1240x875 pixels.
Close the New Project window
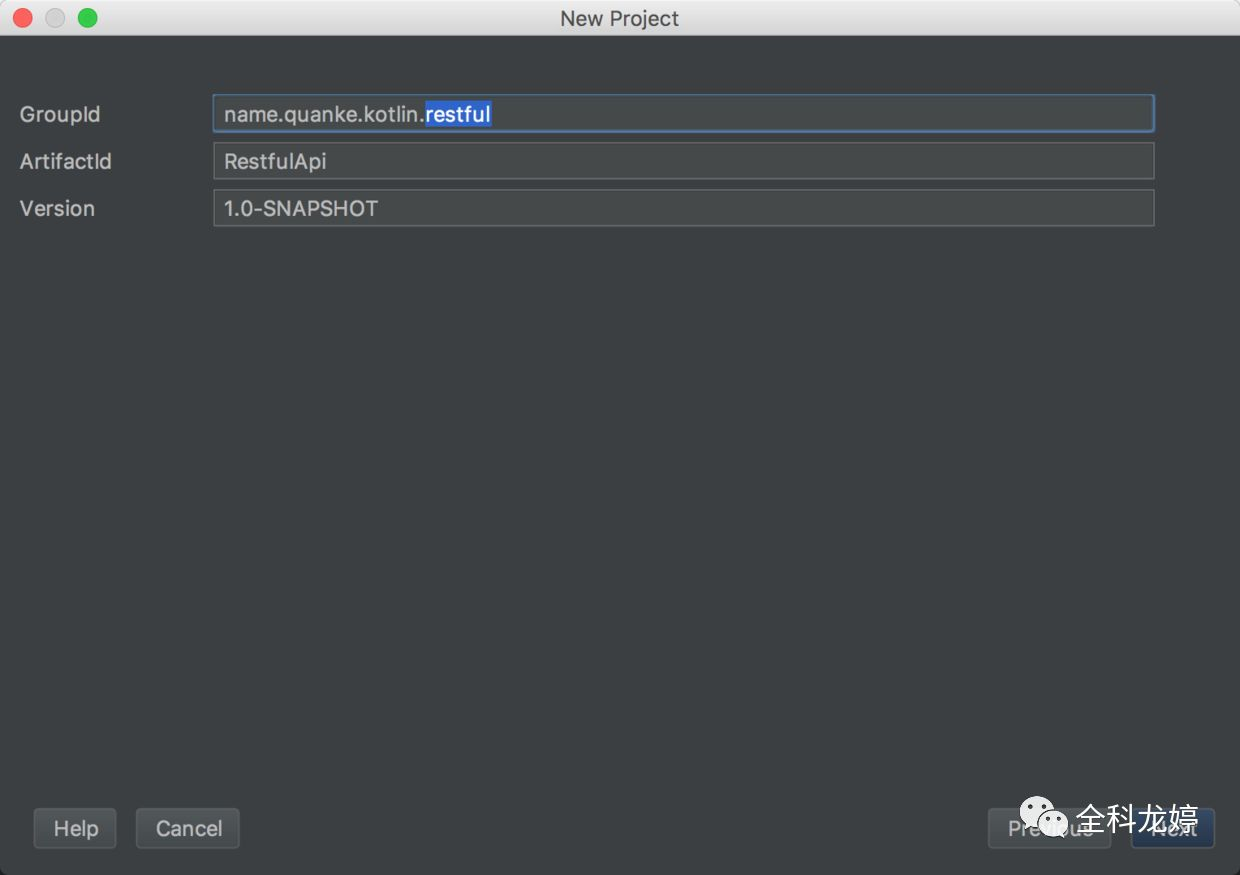pyautogui.click(x=22, y=18)
